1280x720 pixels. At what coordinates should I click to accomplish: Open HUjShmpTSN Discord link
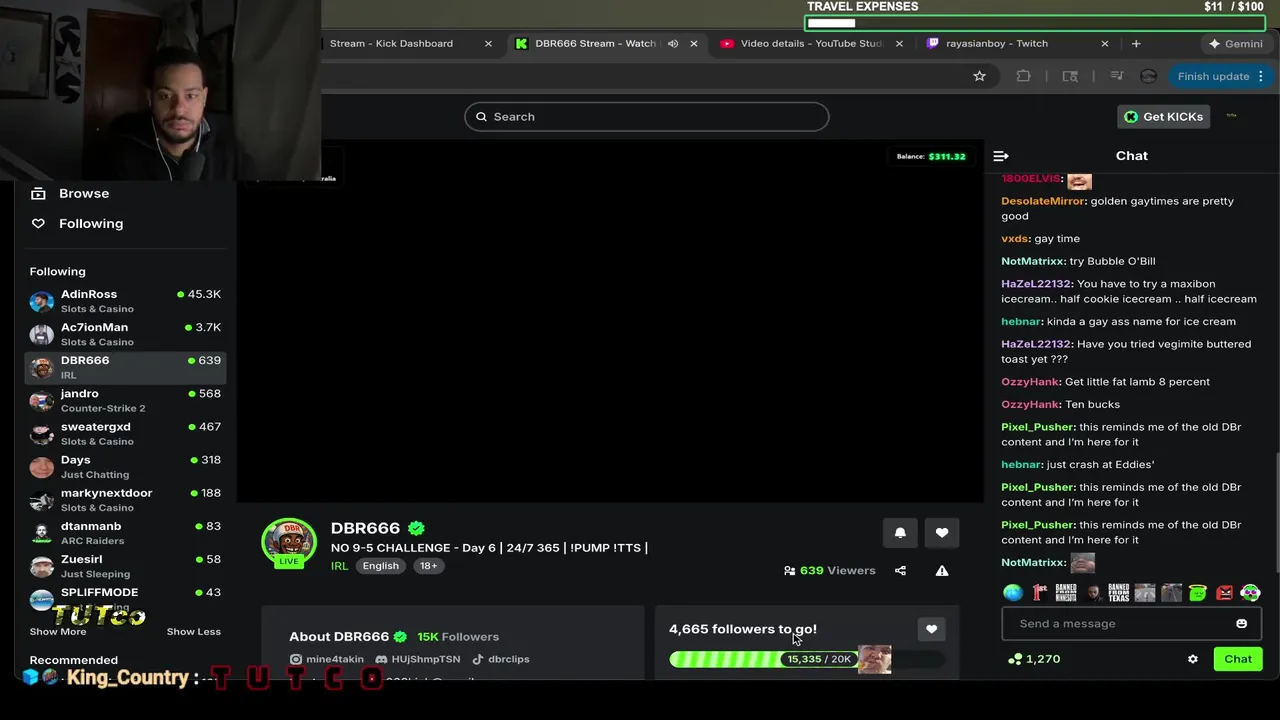click(x=418, y=659)
